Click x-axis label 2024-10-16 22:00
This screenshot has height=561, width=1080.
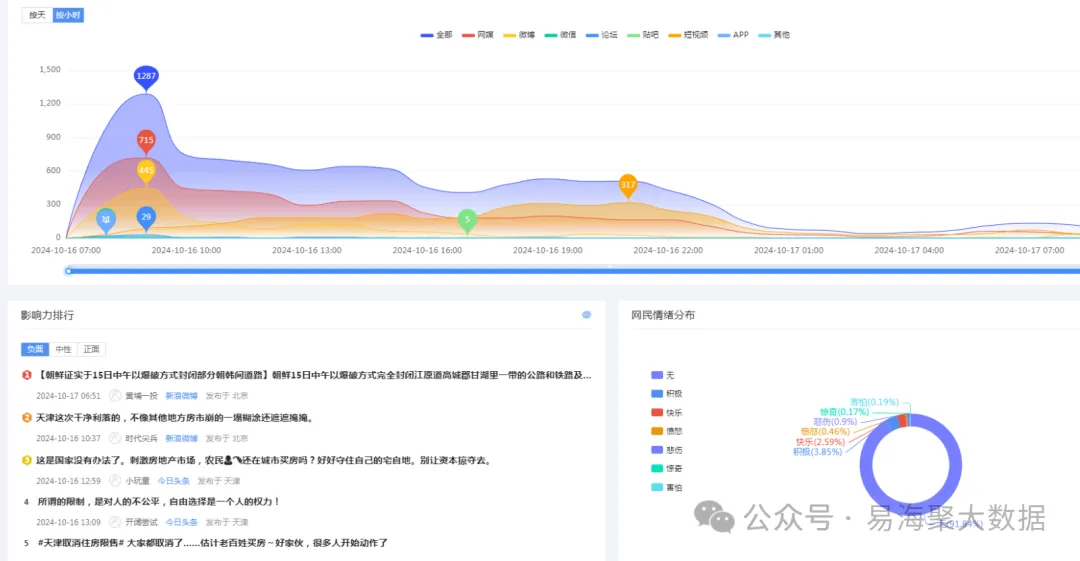(x=668, y=250)
